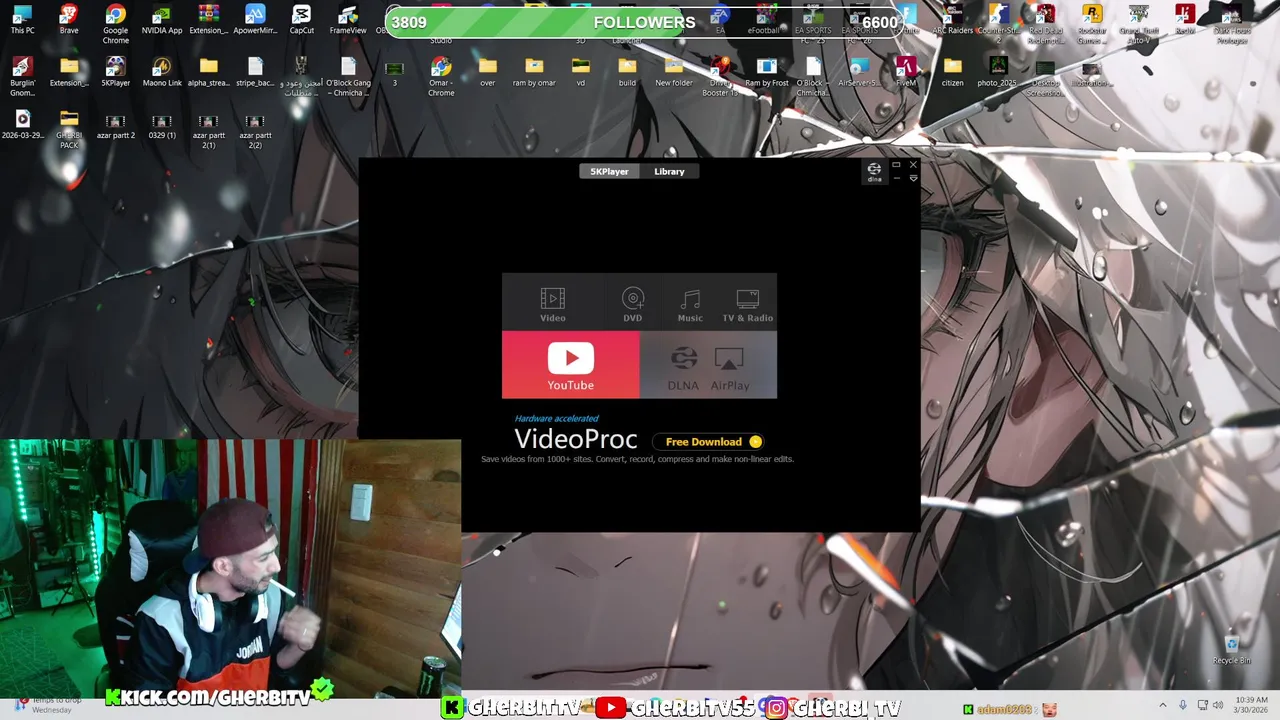Open ARC Raiders shortcut
This screenshot has height=720, width=1280.
pyautogui.click(x=952, y=20)
